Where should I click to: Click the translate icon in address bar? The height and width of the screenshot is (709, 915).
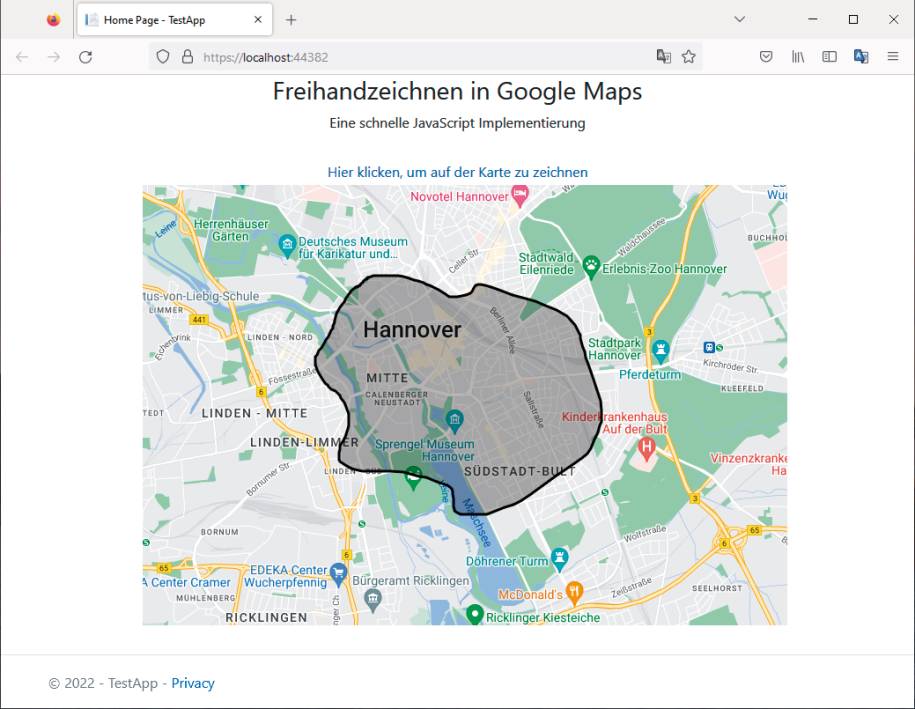[x=663, y=57]
